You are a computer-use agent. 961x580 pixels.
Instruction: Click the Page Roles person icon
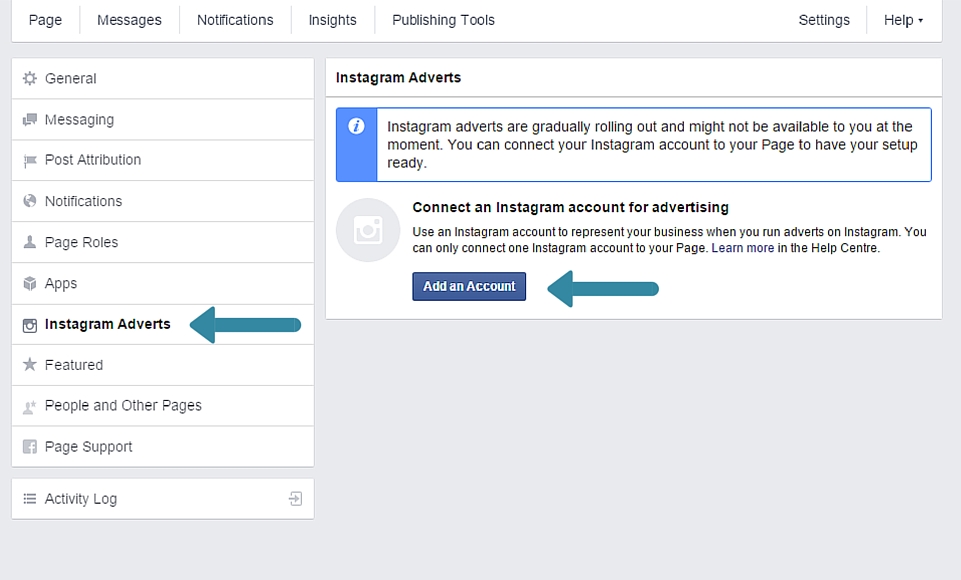pyautogui.click(x=29, y=242)
